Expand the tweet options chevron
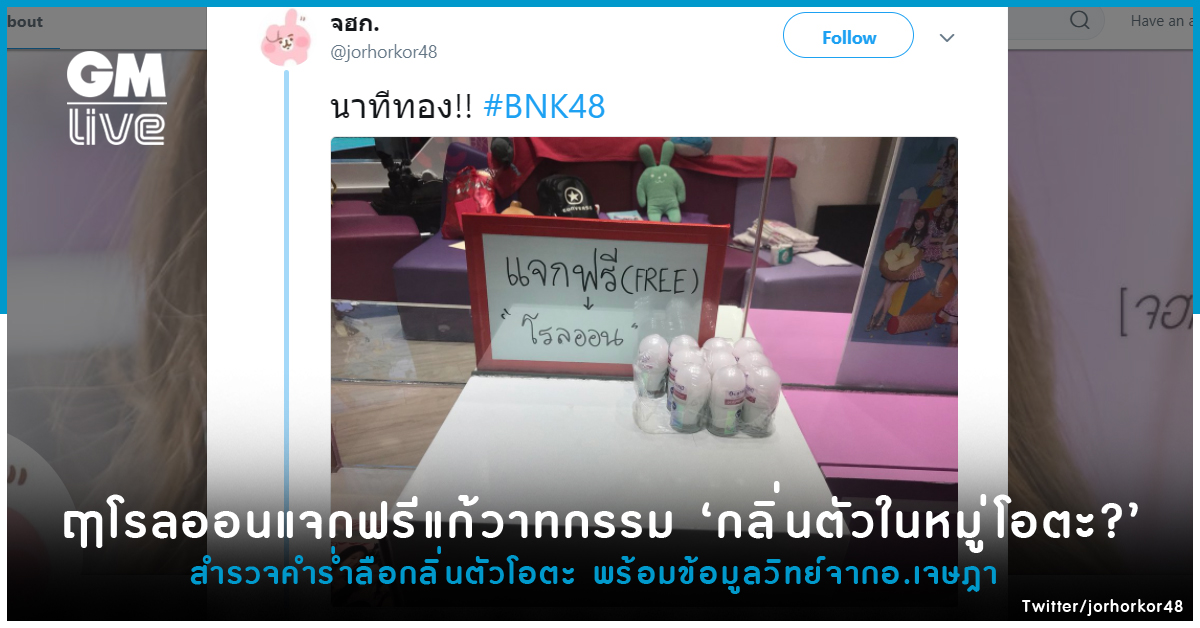 coord(946,38)
